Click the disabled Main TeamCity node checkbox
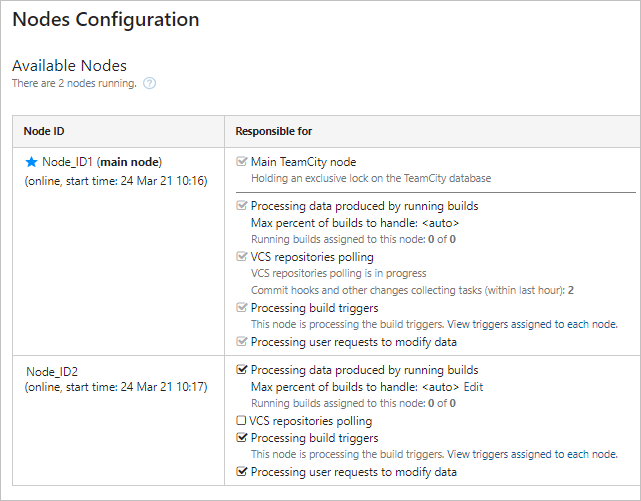This screenshot has width=641, height=501. click(242, 161)
